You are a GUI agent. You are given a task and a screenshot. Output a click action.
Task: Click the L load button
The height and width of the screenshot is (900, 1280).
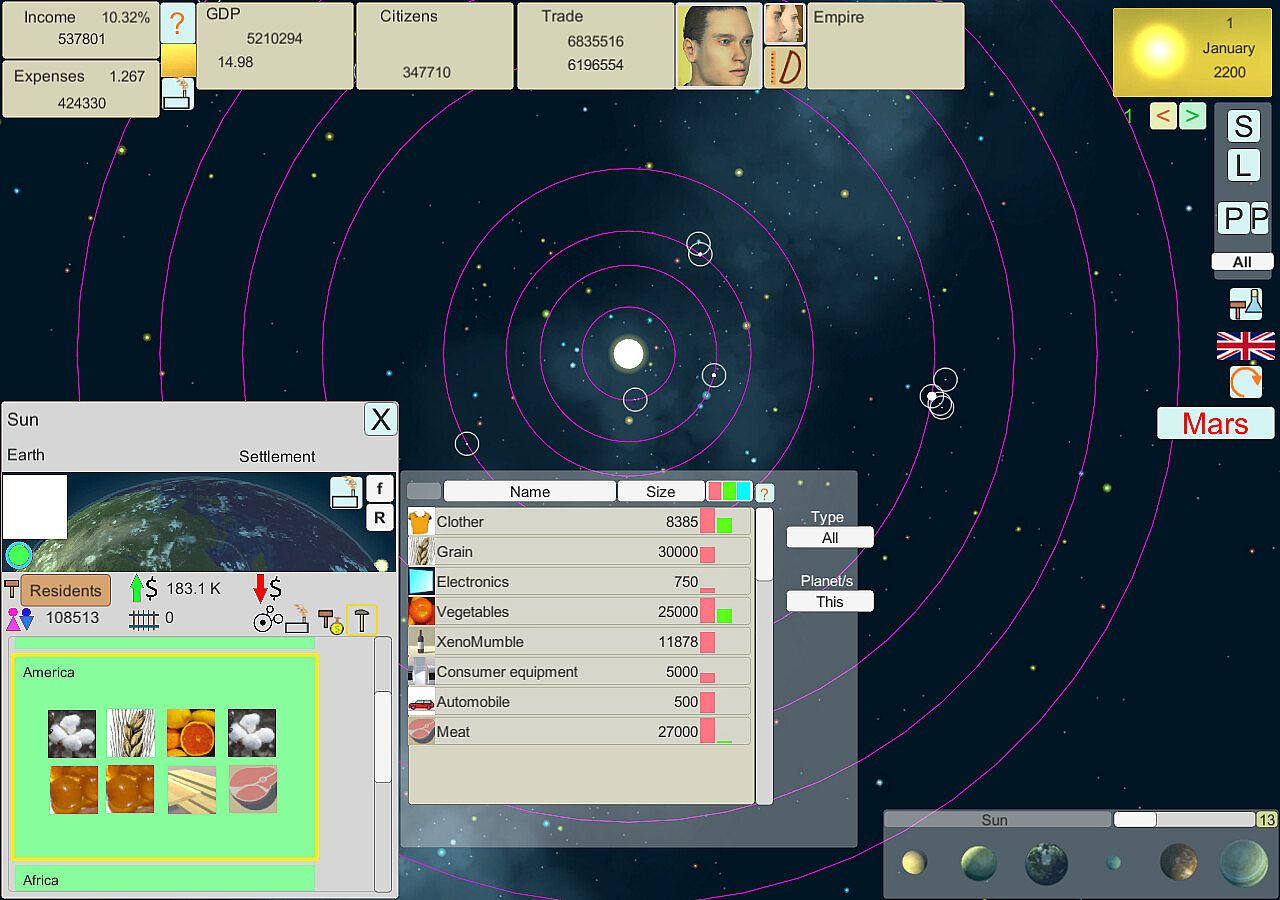tap(1243, 165)
